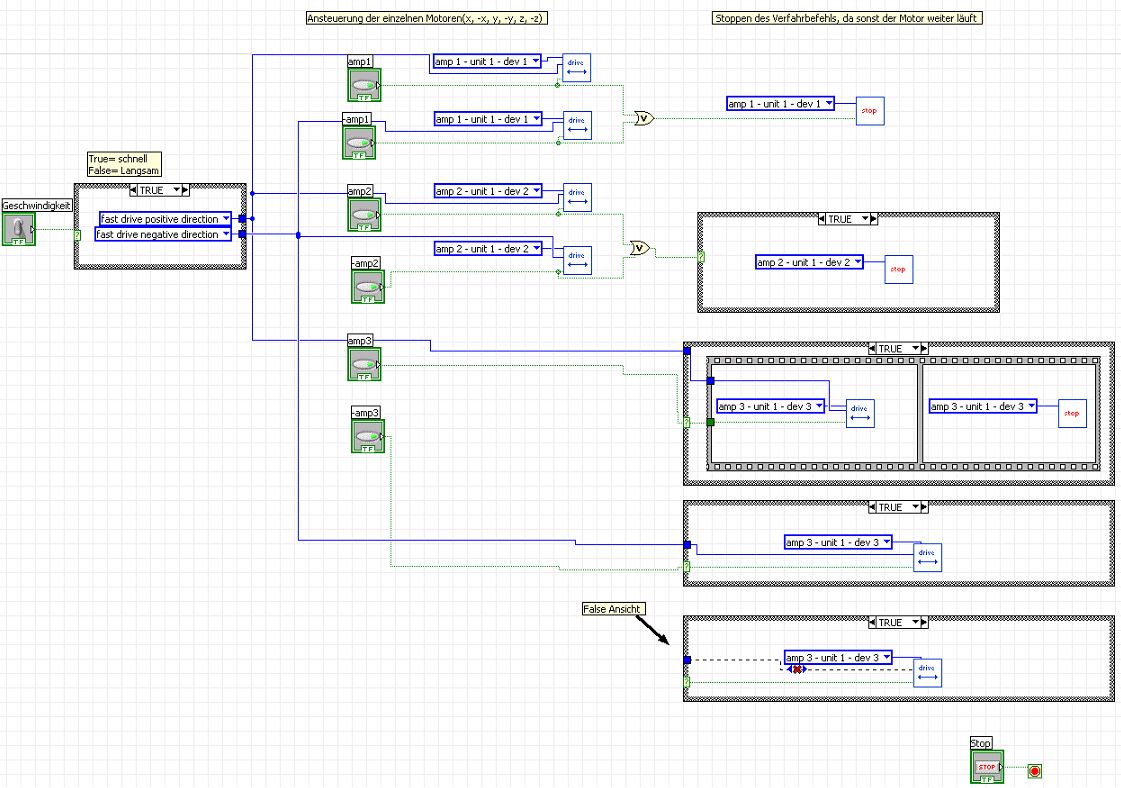This screenshot has height=788, width=1121.
Task: Select the stop subVI in the amp 3 sequence frame
Action: click(x=1072, y=413)
